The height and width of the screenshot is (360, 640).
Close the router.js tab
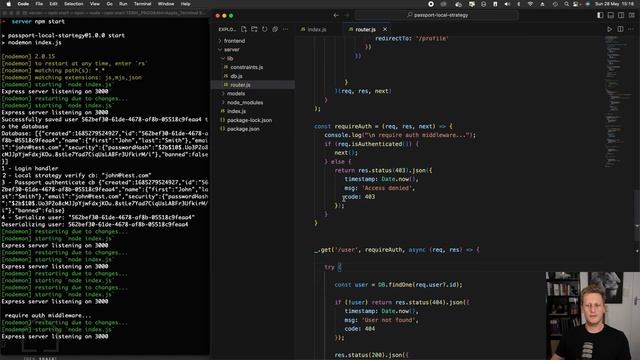[x=384, y=29]
